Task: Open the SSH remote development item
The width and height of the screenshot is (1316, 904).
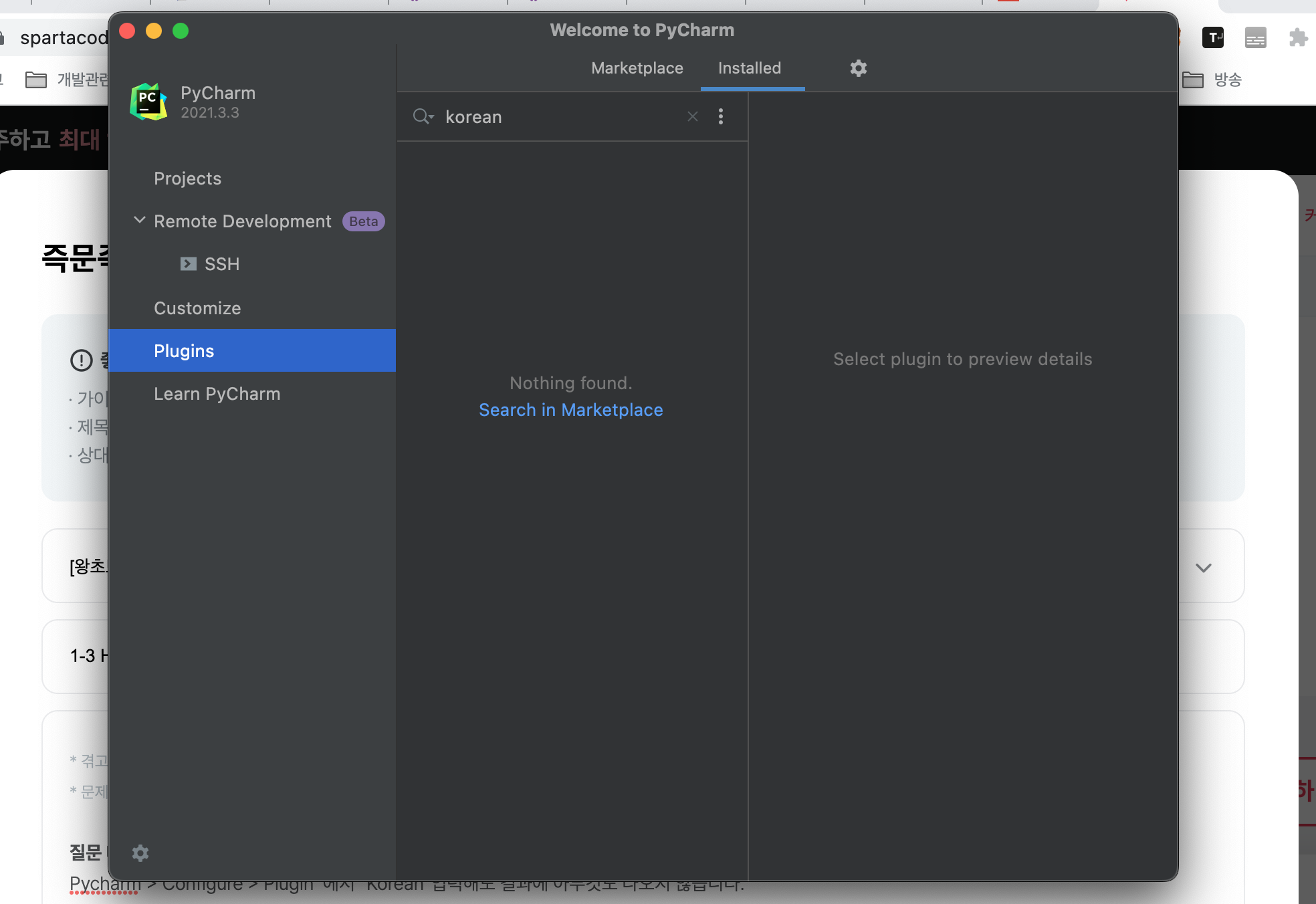Action: [x=222, y=264]
